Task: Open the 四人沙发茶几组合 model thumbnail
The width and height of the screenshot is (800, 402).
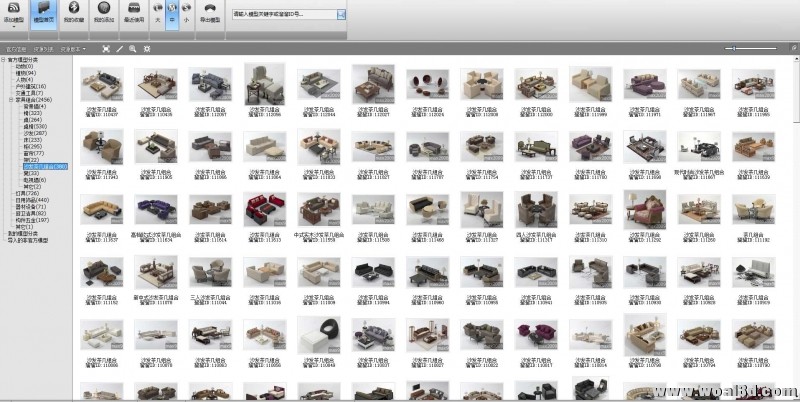Action: click(536, 209)
